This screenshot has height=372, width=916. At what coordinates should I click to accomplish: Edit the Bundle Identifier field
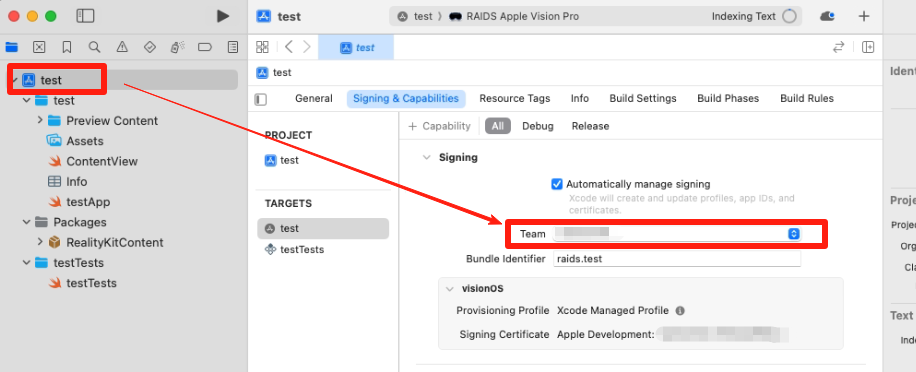coord(676,259)
